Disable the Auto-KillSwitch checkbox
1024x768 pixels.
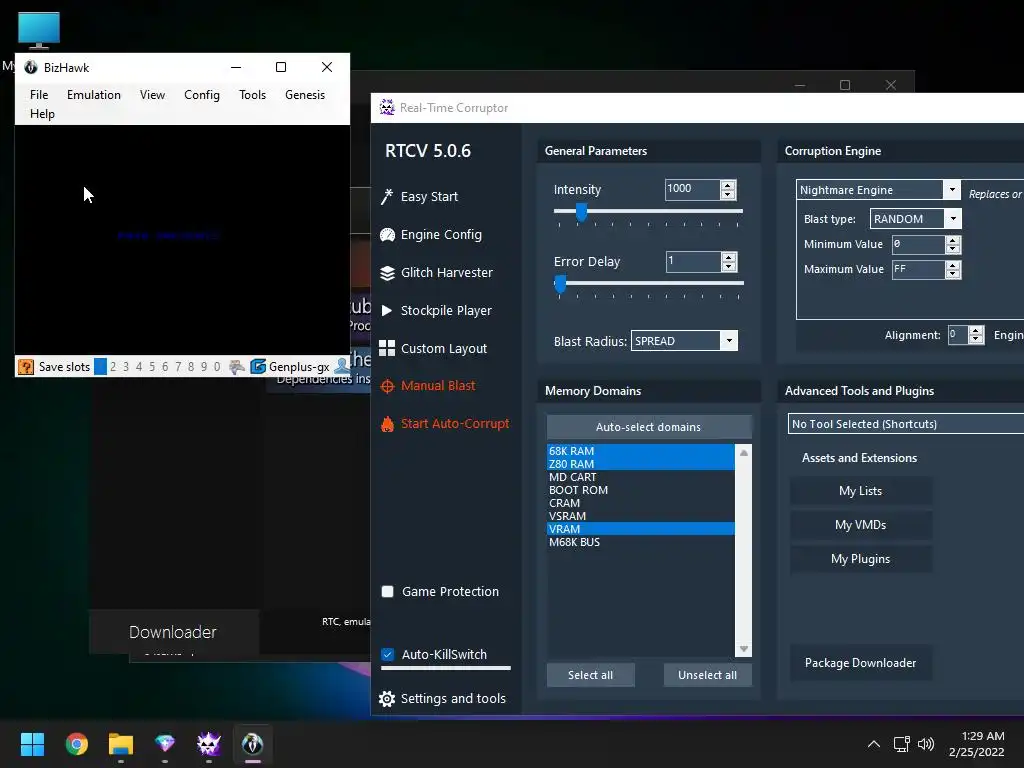(x=387, y=654)
